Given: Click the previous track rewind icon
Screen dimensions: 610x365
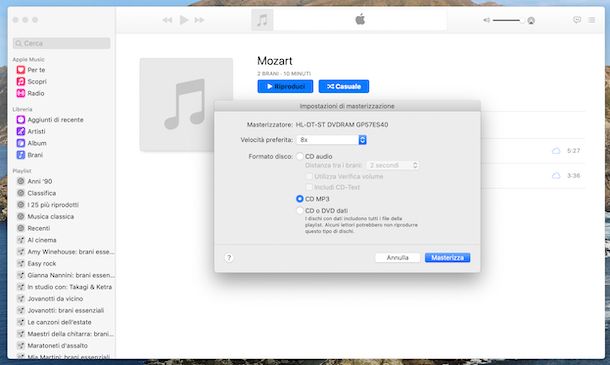Looking at the screenshot, I should coord(167,20).
